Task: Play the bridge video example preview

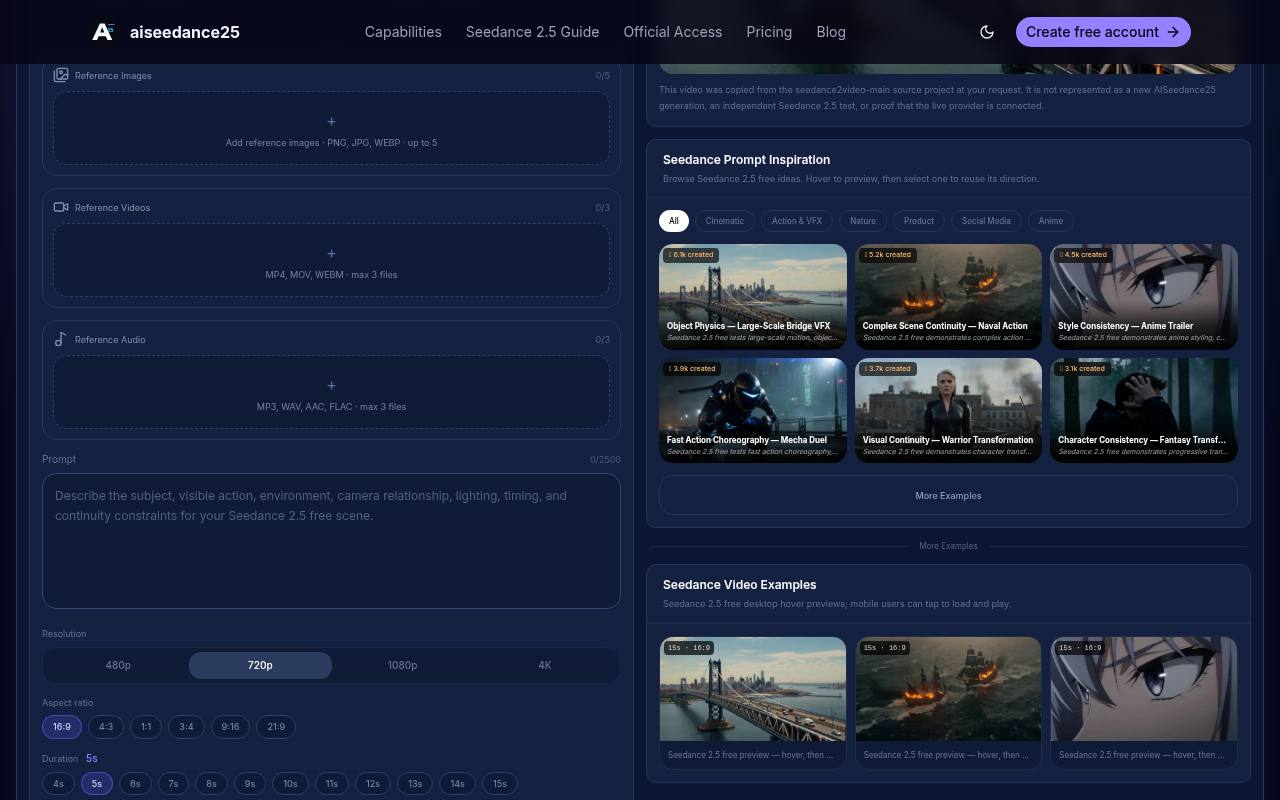Action: click(753, 689)
